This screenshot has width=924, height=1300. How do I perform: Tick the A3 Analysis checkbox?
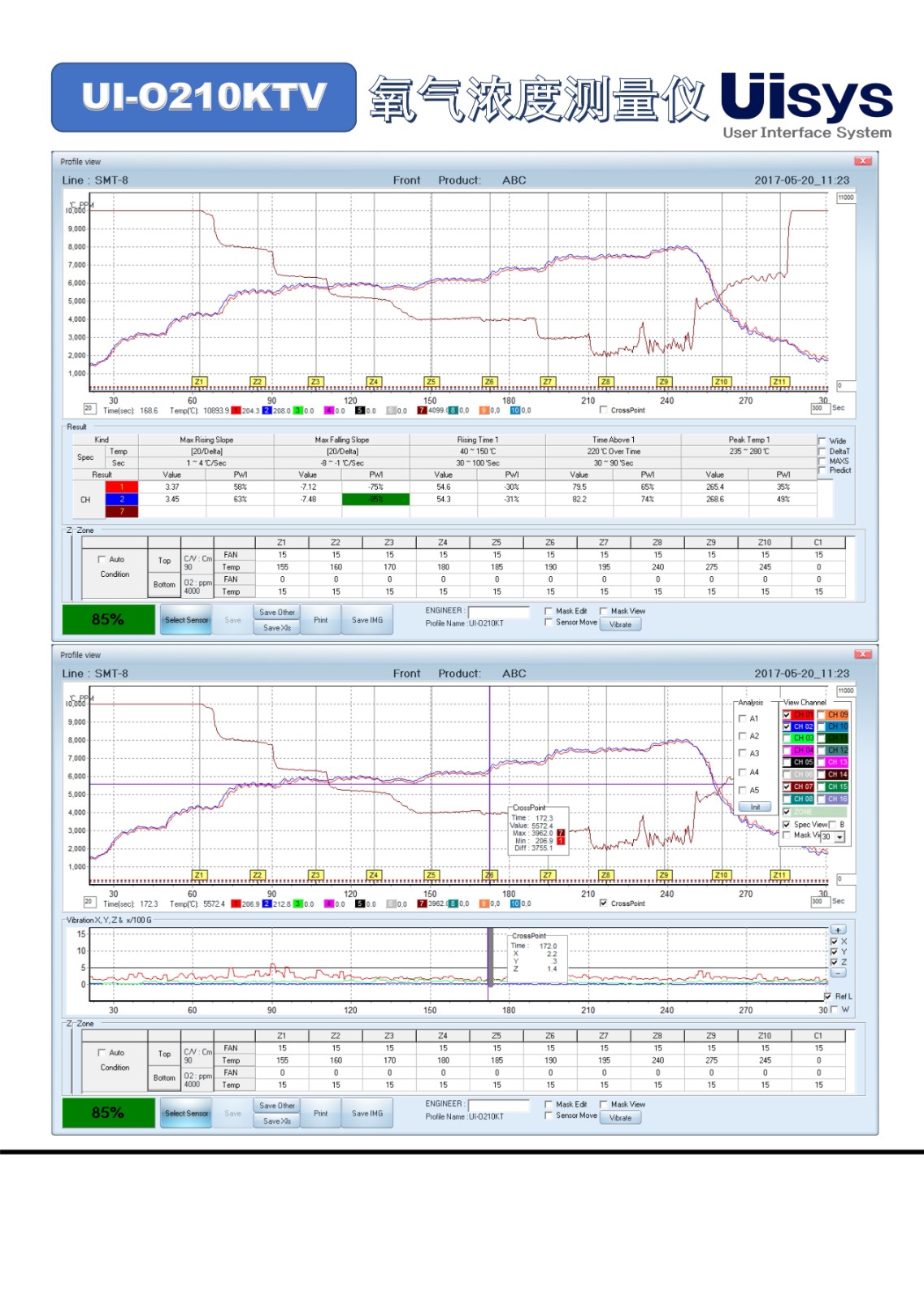point(742,754)
